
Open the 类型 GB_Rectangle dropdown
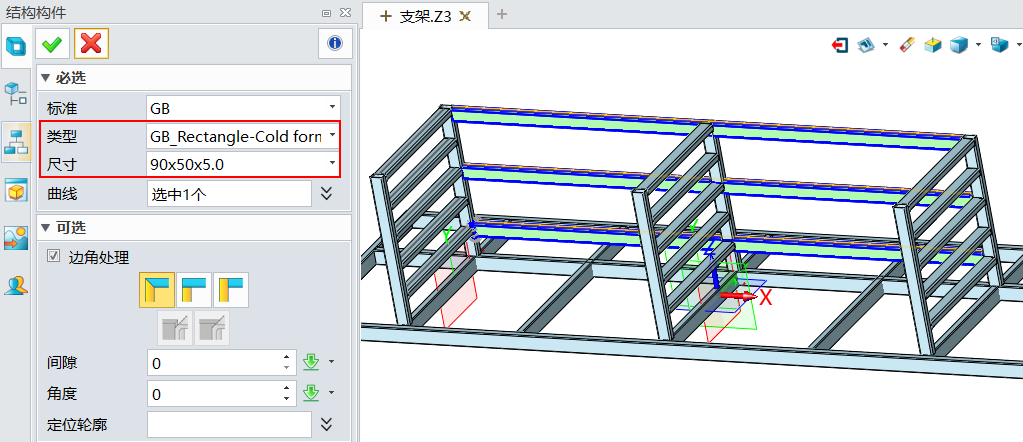(x=243, y=135)
